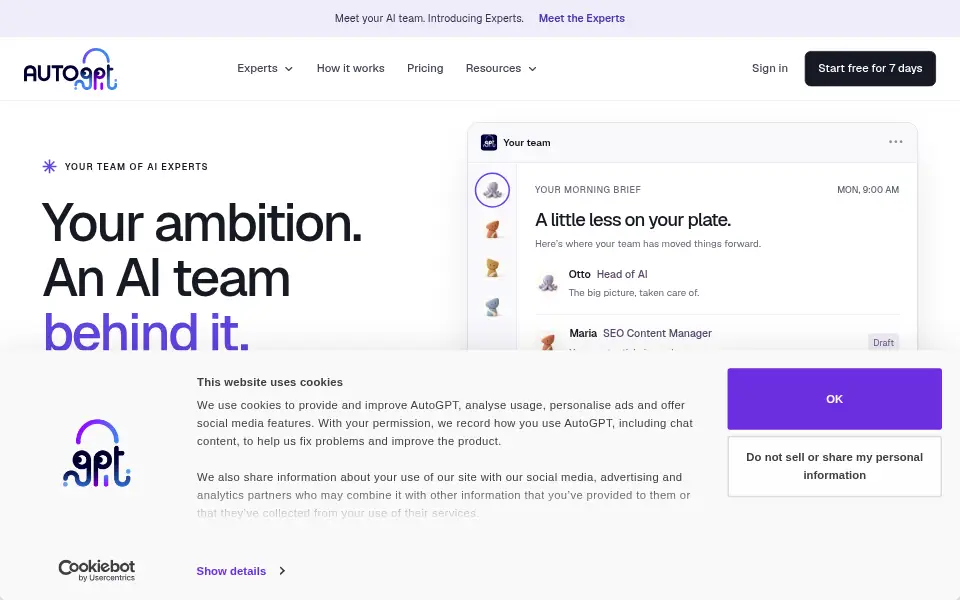Screen dimensions: 960x600
Task: Click Maria's avatar in morning brief
Action: point(548,341)
